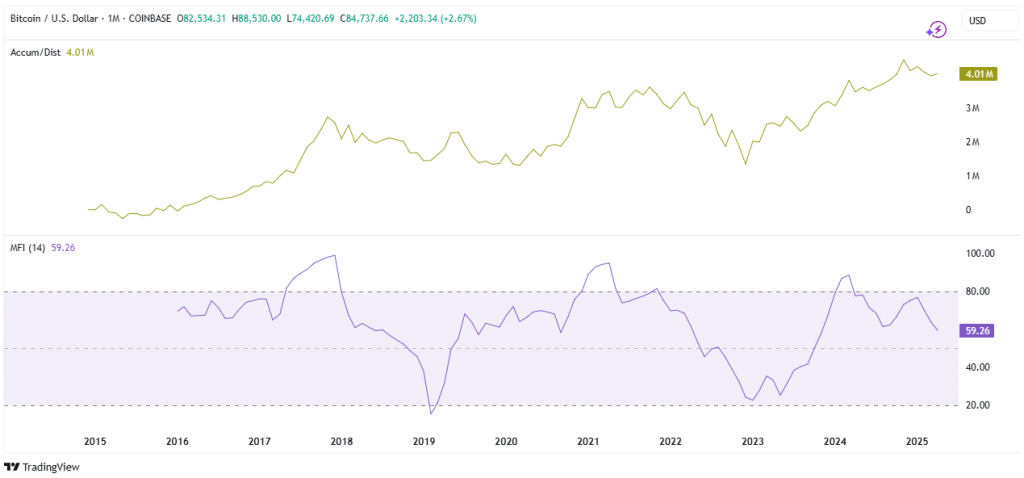1024x478 pixels.
Task: Click the 4.01M Accum/Dist price tag
Action: click(978, 74)
